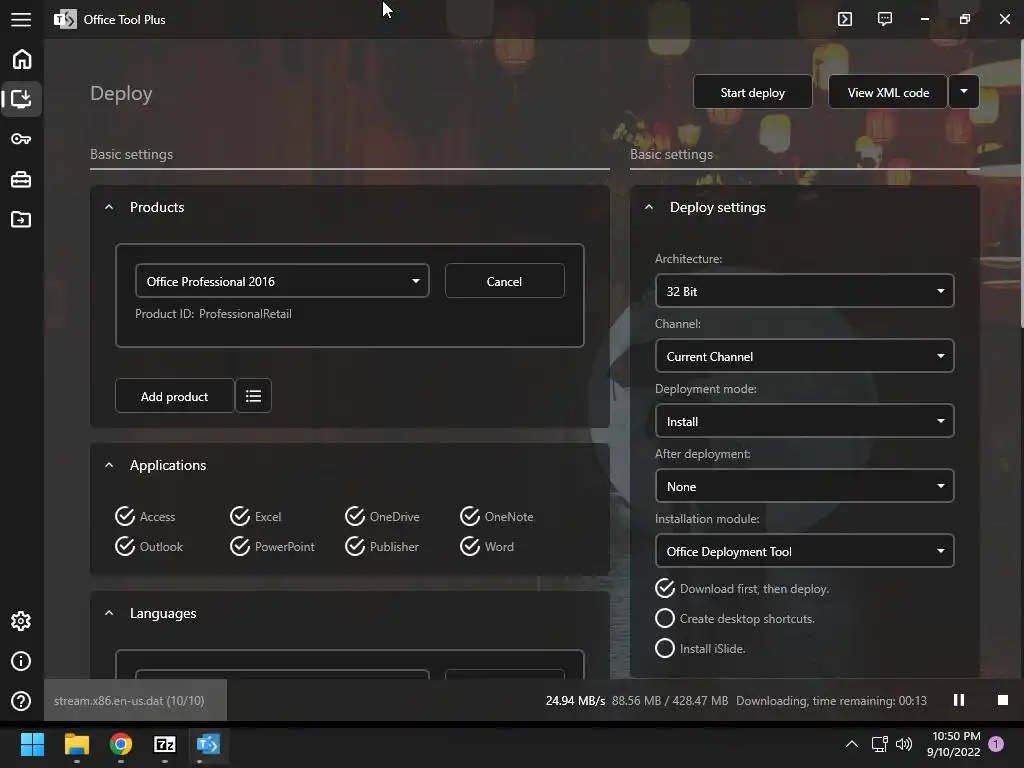The height and width of the screenshot is (768, 1024).
Task: Open the Activate key icon page
Action: point(22,139)
